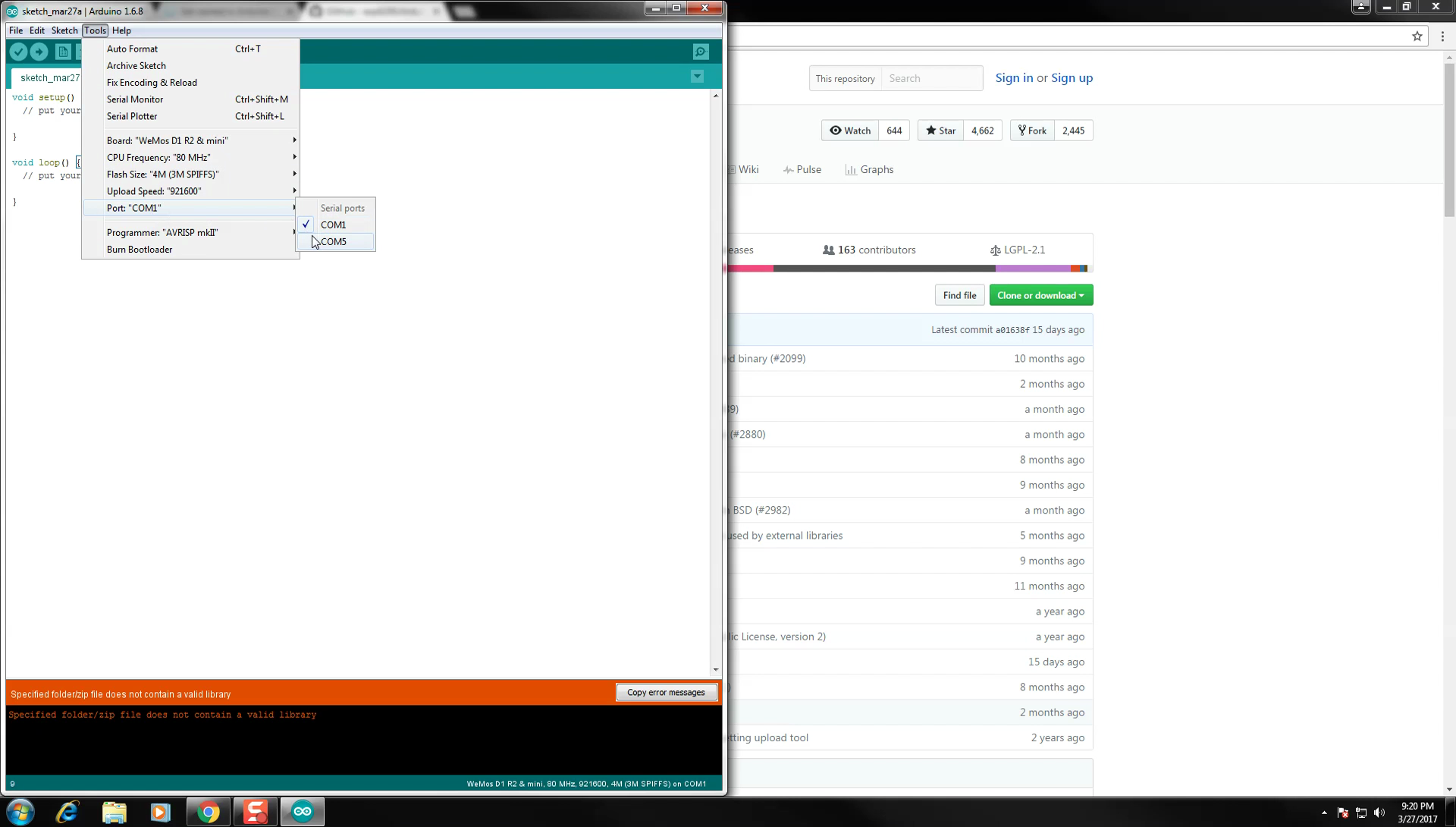Click the repository language color bar
The width and height of the screenshot is (1456, 827).
point(910,269)
